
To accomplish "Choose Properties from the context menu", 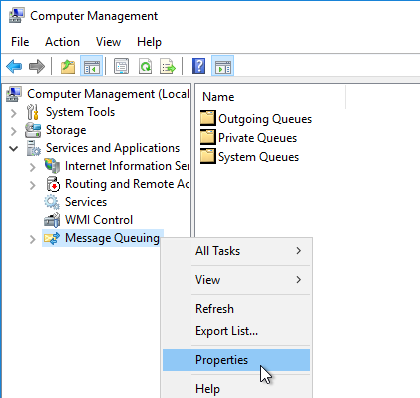I will [x=236, y=360].
